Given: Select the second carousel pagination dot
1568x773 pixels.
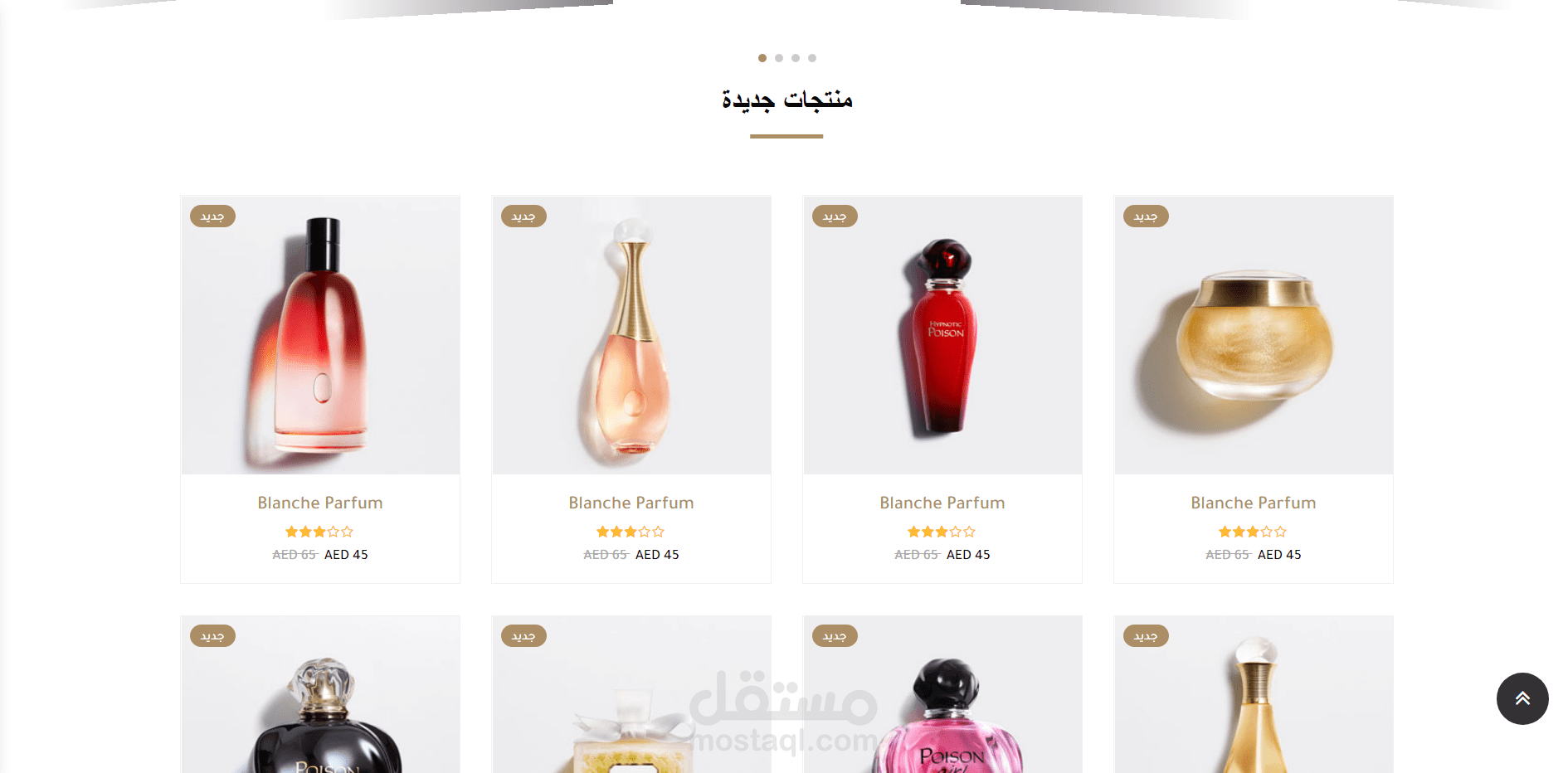Looking at the screenshot, I should pos(779,58).
